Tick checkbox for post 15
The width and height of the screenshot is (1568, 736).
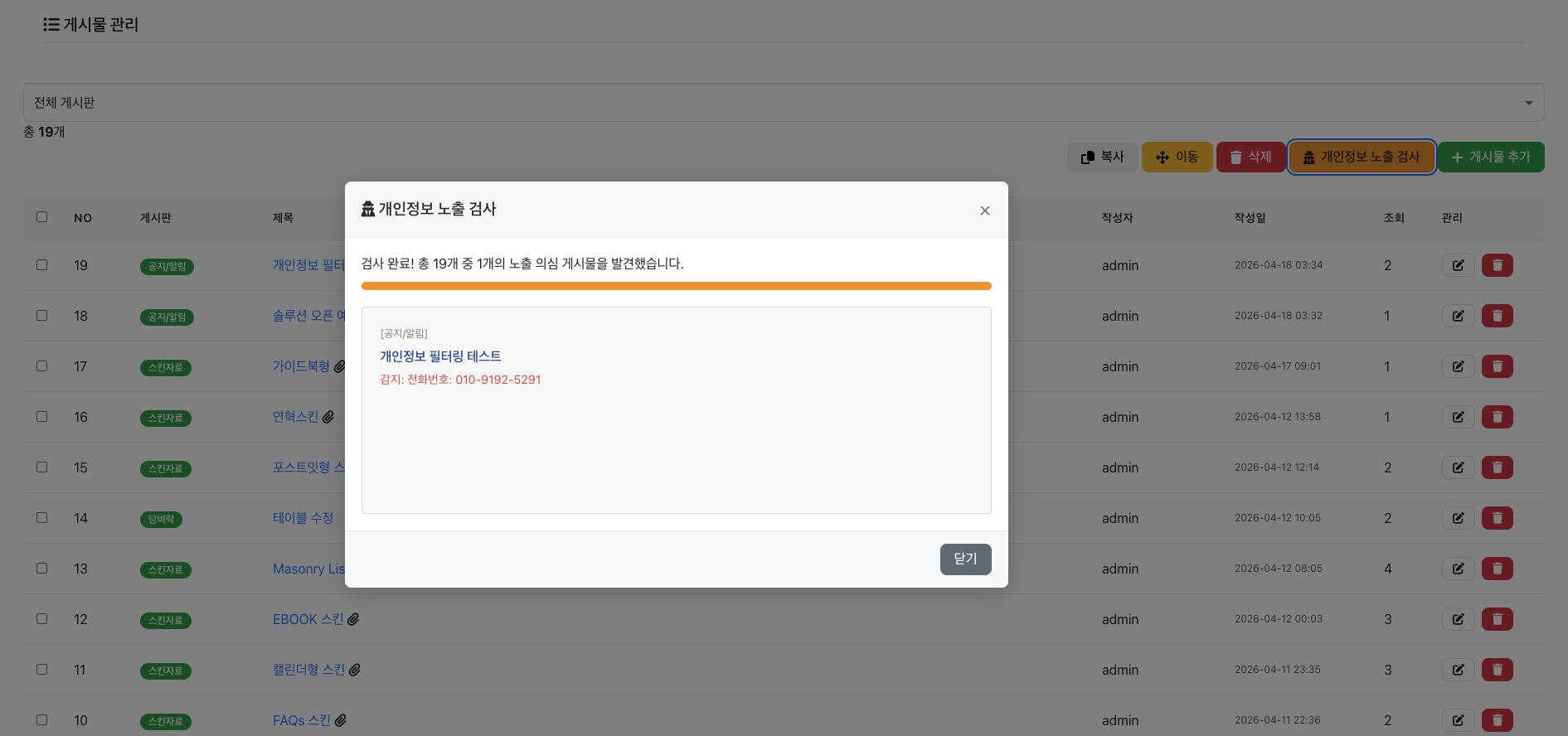click(41, 467)
